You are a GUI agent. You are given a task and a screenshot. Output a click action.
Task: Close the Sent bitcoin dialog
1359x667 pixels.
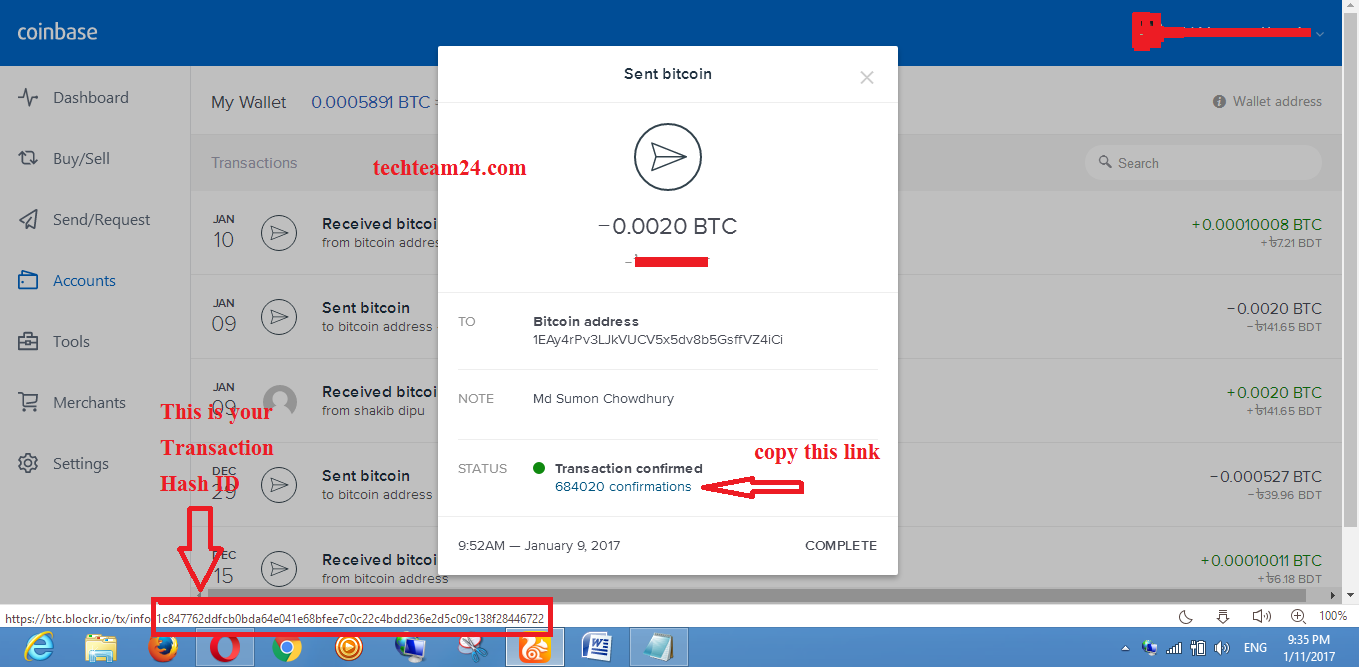pos(867,77)
